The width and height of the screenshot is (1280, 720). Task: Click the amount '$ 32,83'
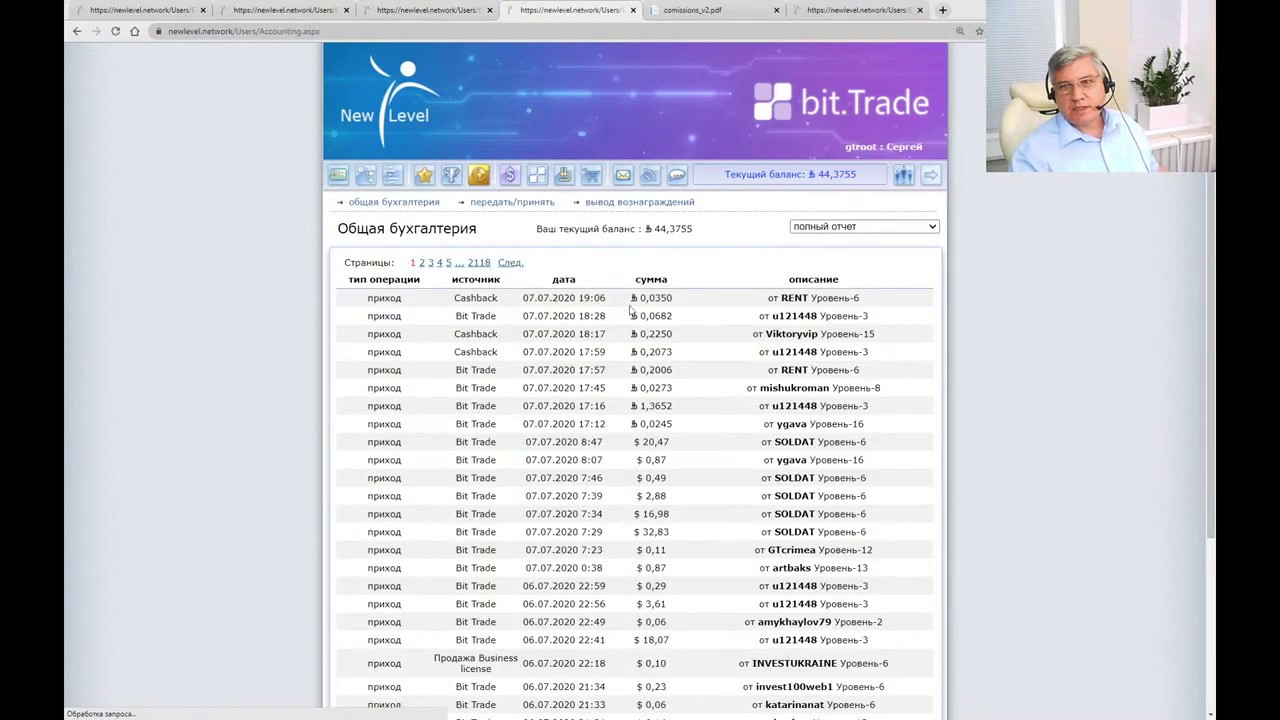point(651,532)
